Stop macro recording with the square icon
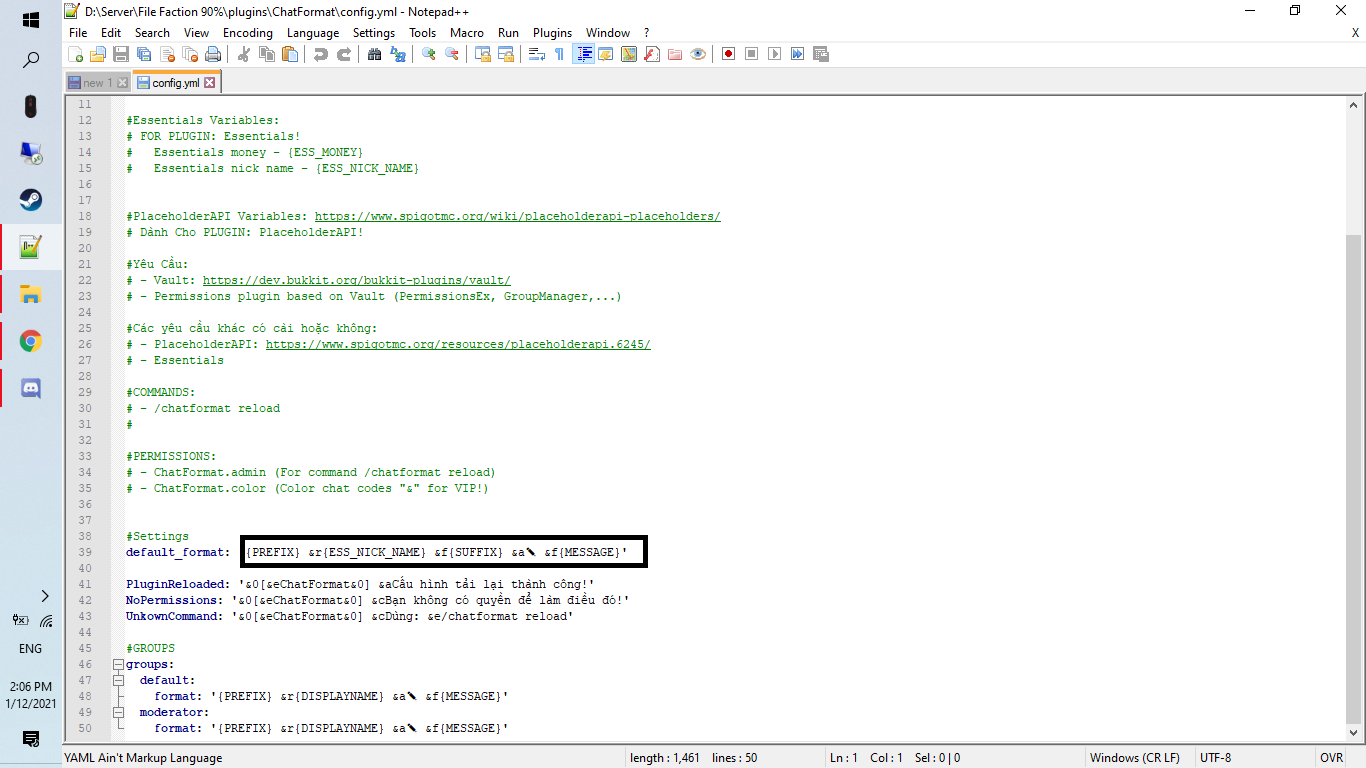Viewport: 1366px width, 768px height. coord(752,54)
